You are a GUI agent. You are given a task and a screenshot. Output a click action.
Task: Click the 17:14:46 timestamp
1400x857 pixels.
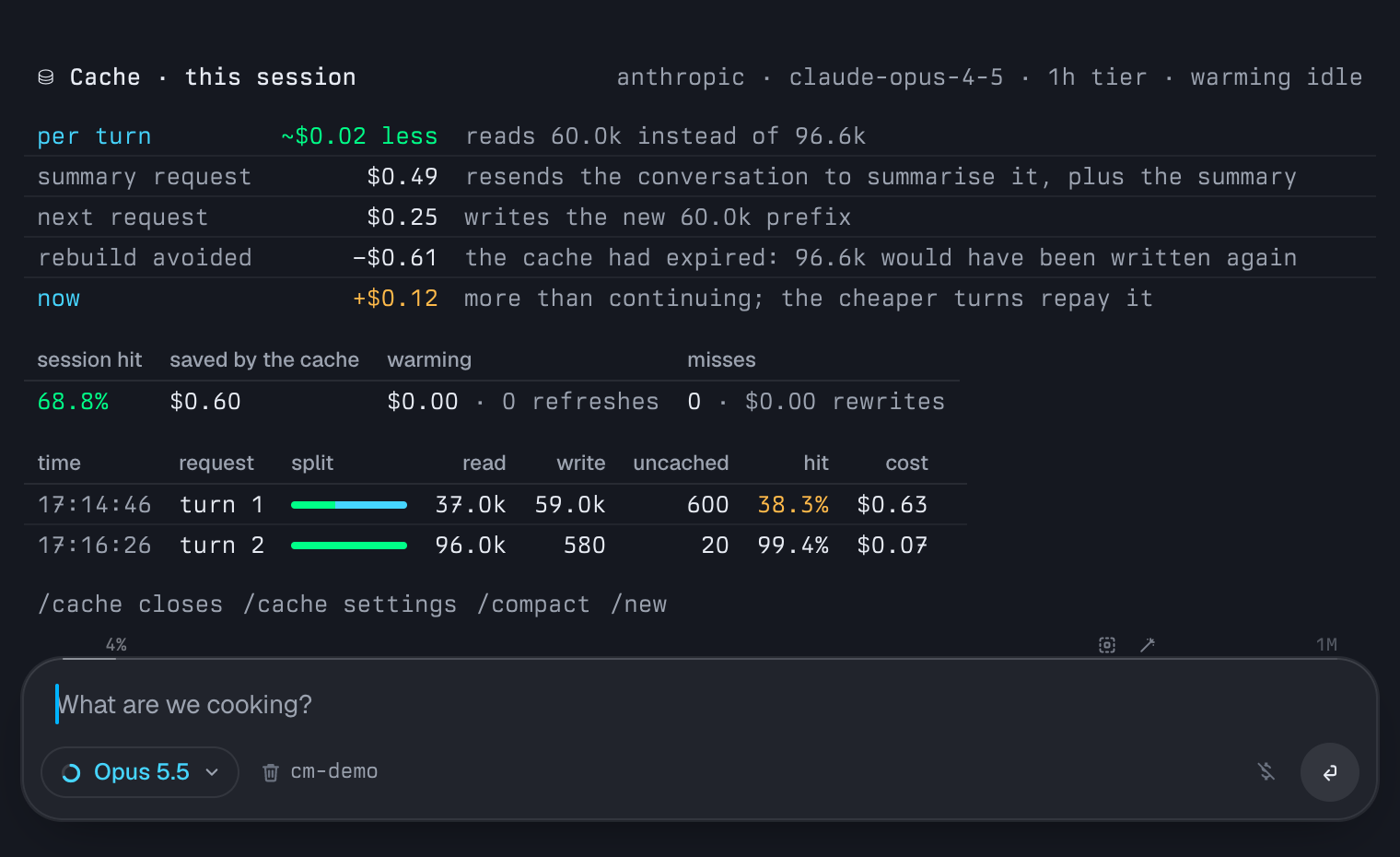tap(94, 505)
